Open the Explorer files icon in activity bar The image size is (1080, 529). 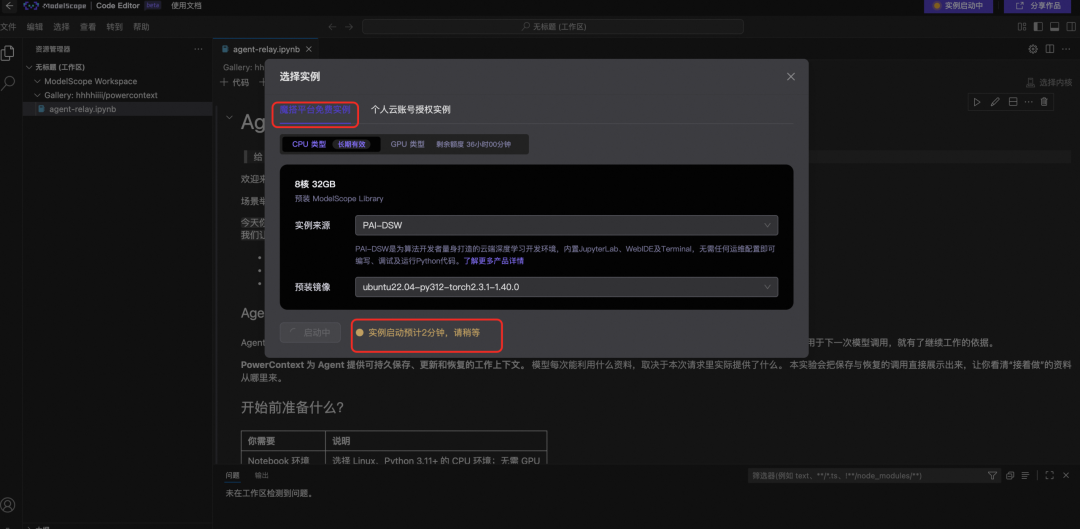coord(8,52)
